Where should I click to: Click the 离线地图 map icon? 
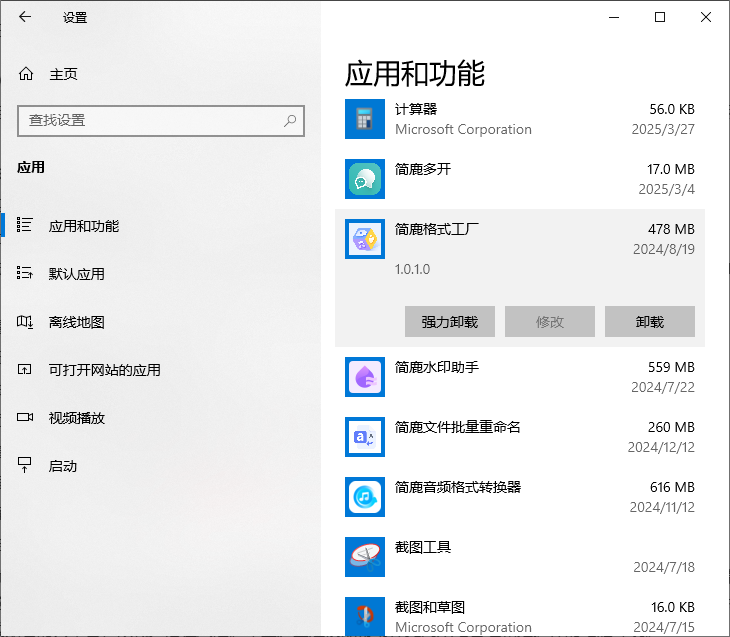pyautogui.click(x=25, y=321)
